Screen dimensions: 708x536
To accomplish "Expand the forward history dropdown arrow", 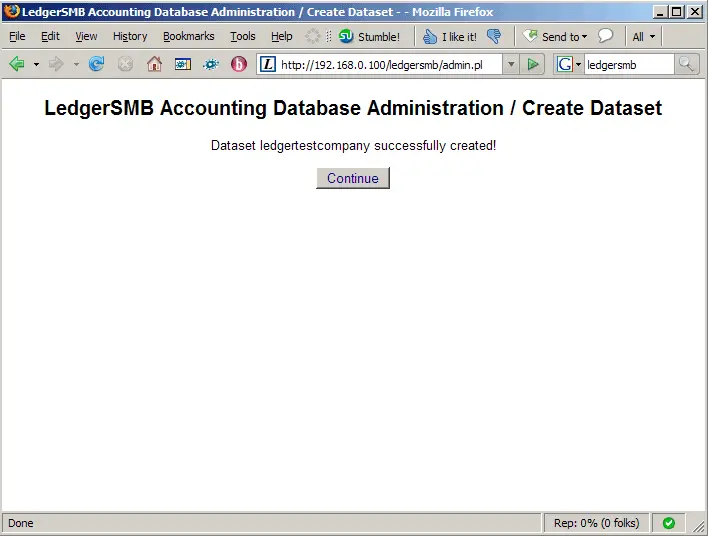I will pyautogui.click(x=76, y=65).
